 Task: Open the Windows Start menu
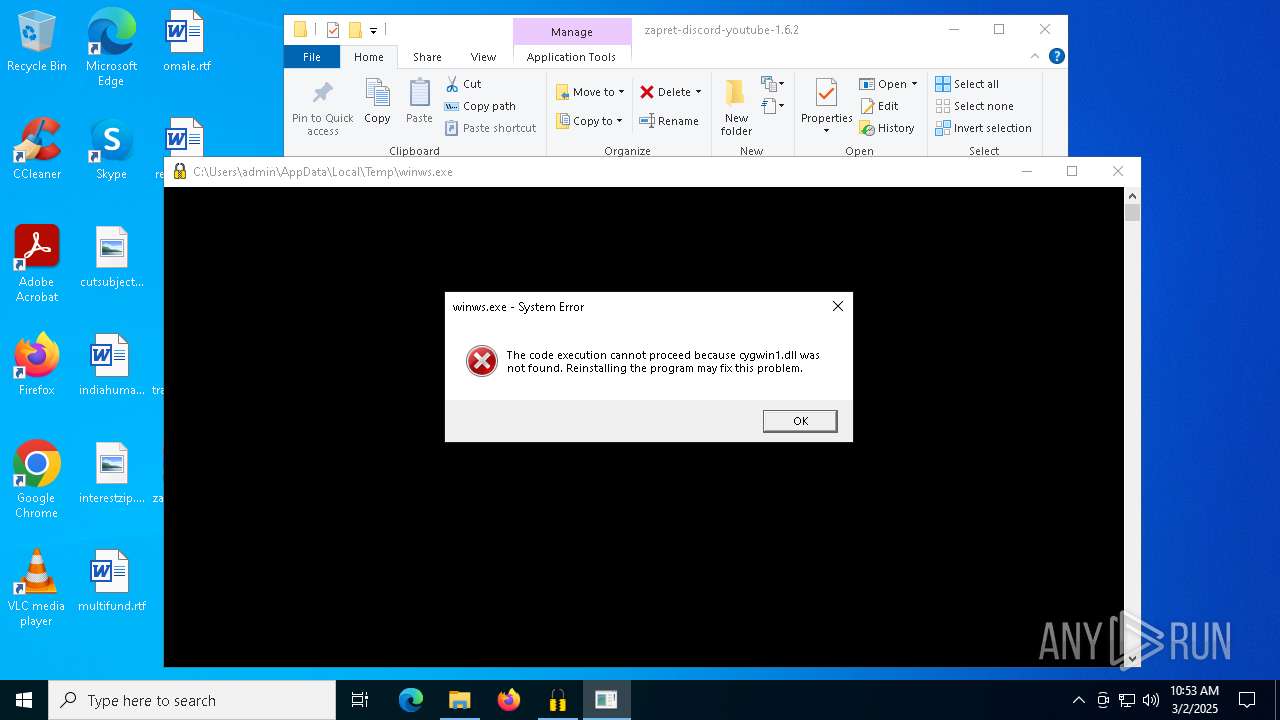pyautogui.click(x=24, y=700)
